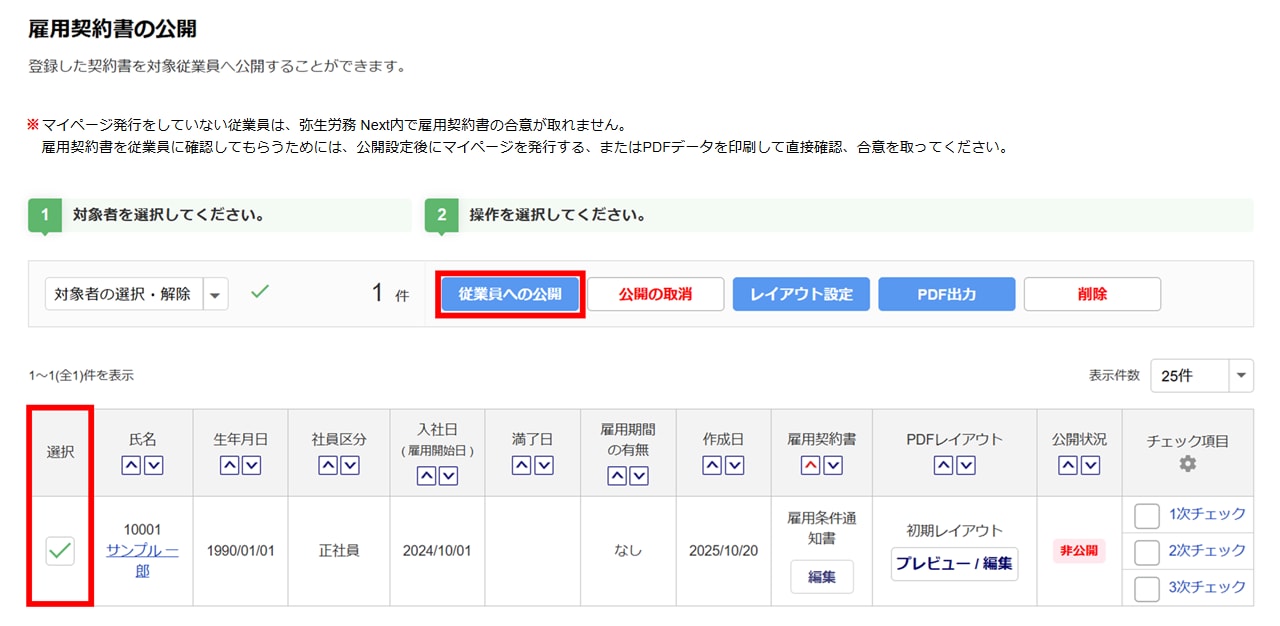This screenshot has height=626, width=1280.
Task: Uncheck the selection box for サンプル一郎
Action: point(60,550)
